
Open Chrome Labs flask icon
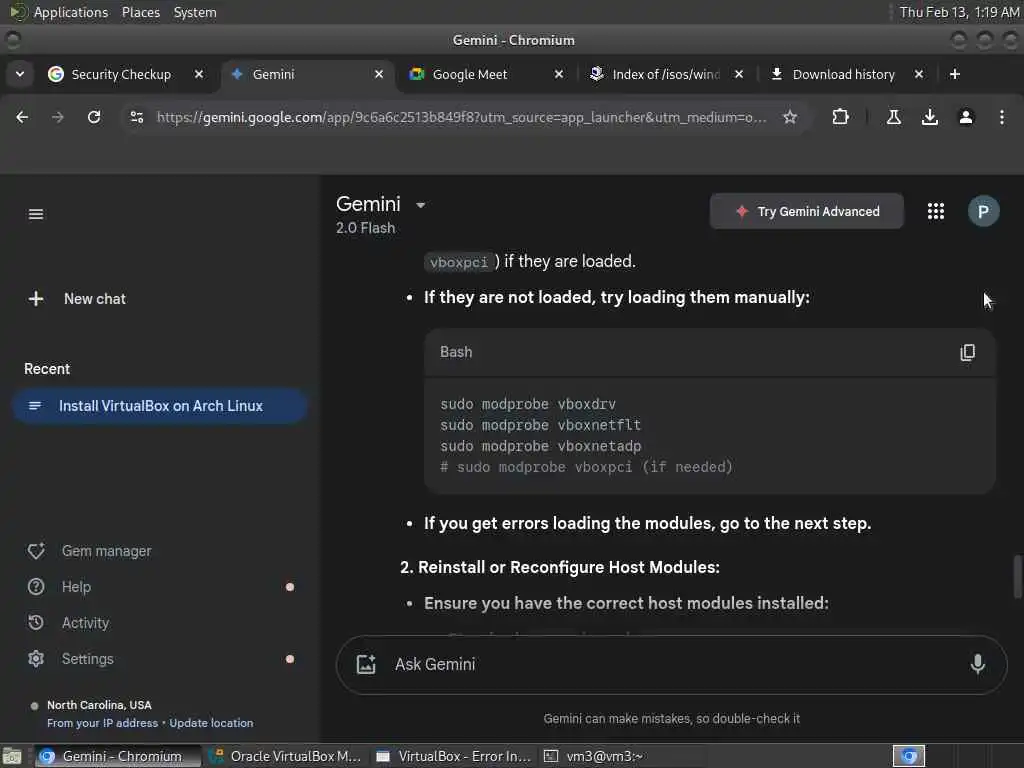893,117
